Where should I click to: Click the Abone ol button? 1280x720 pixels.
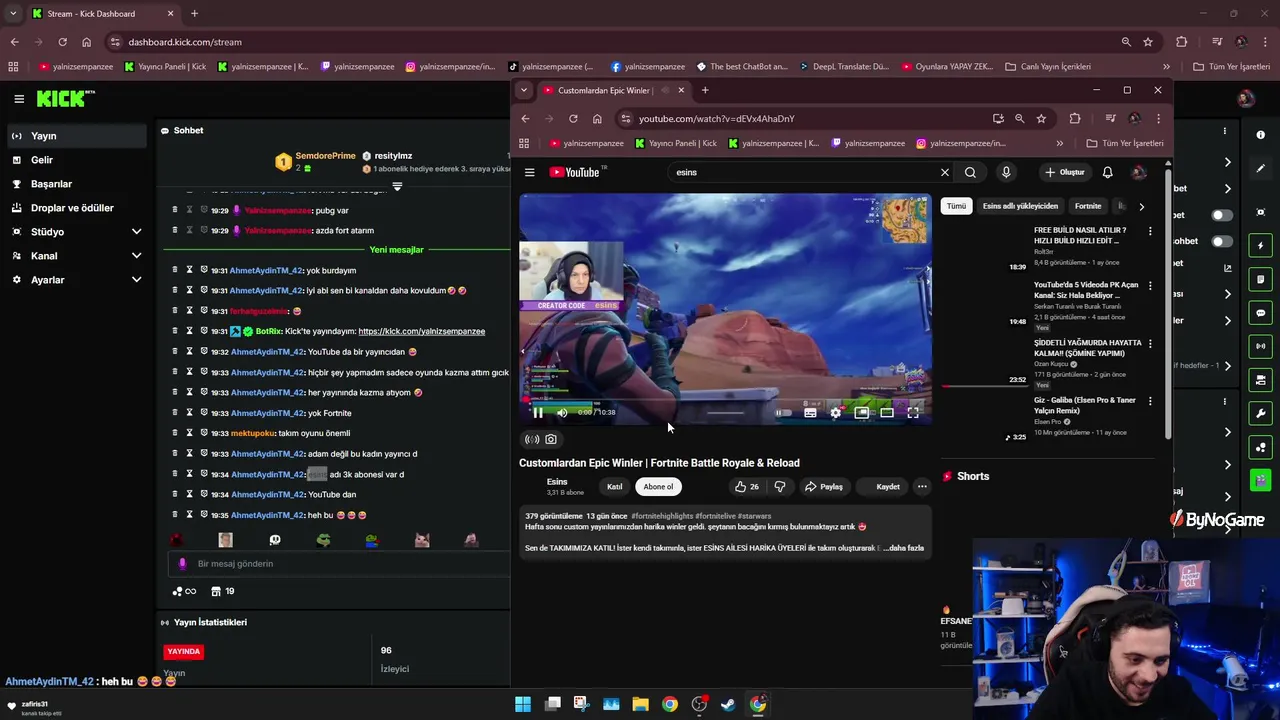coord(658,487)
